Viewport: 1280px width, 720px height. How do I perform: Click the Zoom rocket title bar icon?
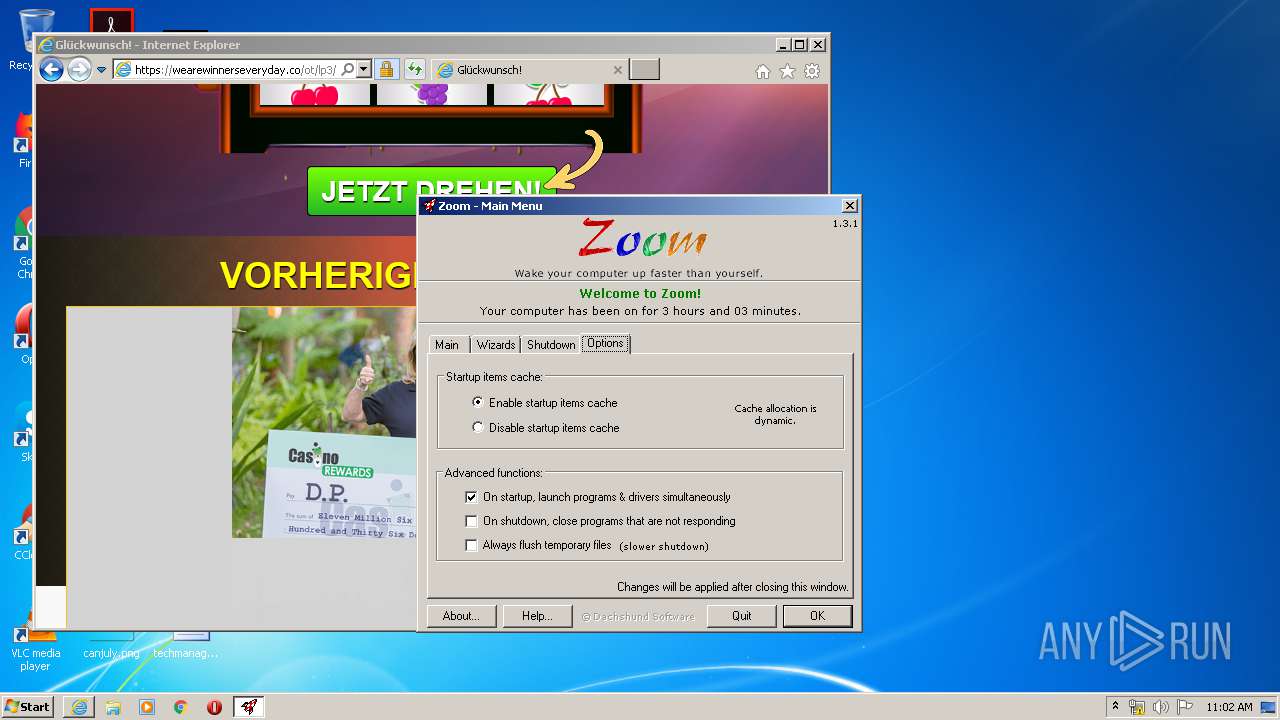coord(429,206)
